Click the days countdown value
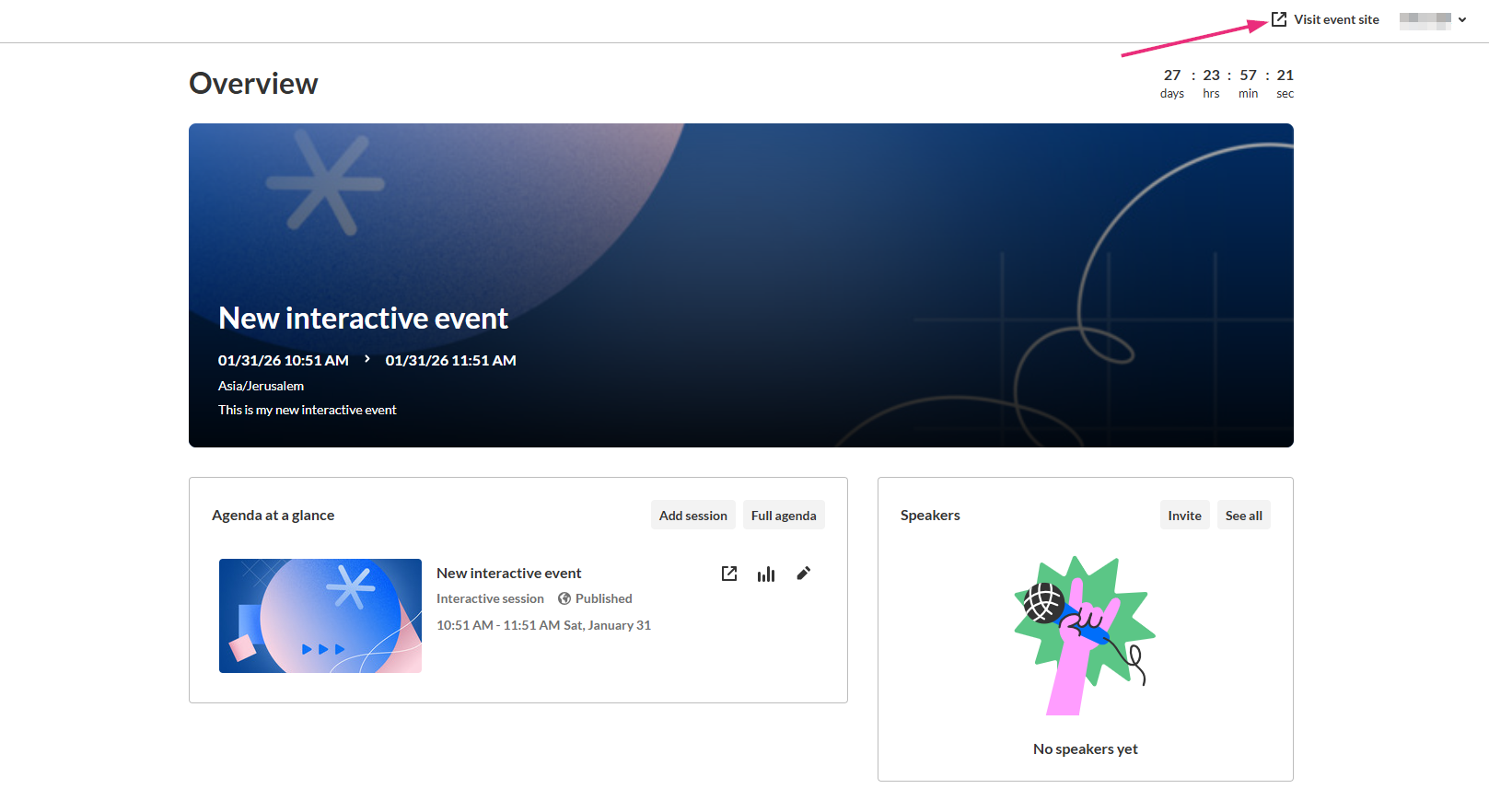The width and height of the screenshot is (1489, 812). click(1172, 75)
